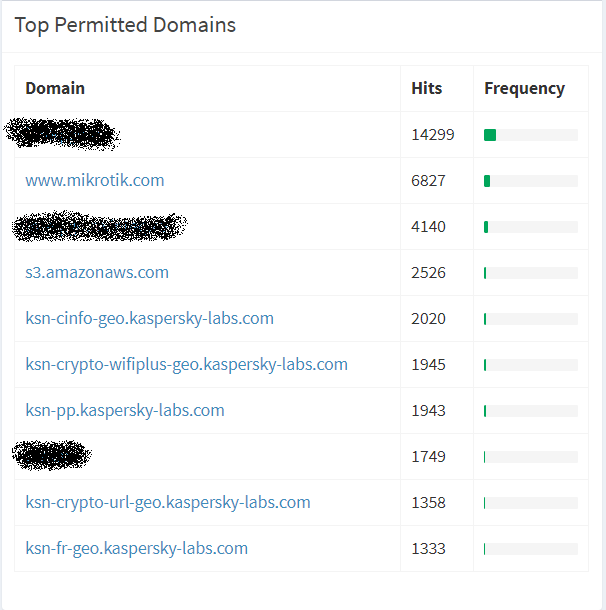Click the 6827 hits value
This screenshot has width=606, height=610.
(428, 181)
